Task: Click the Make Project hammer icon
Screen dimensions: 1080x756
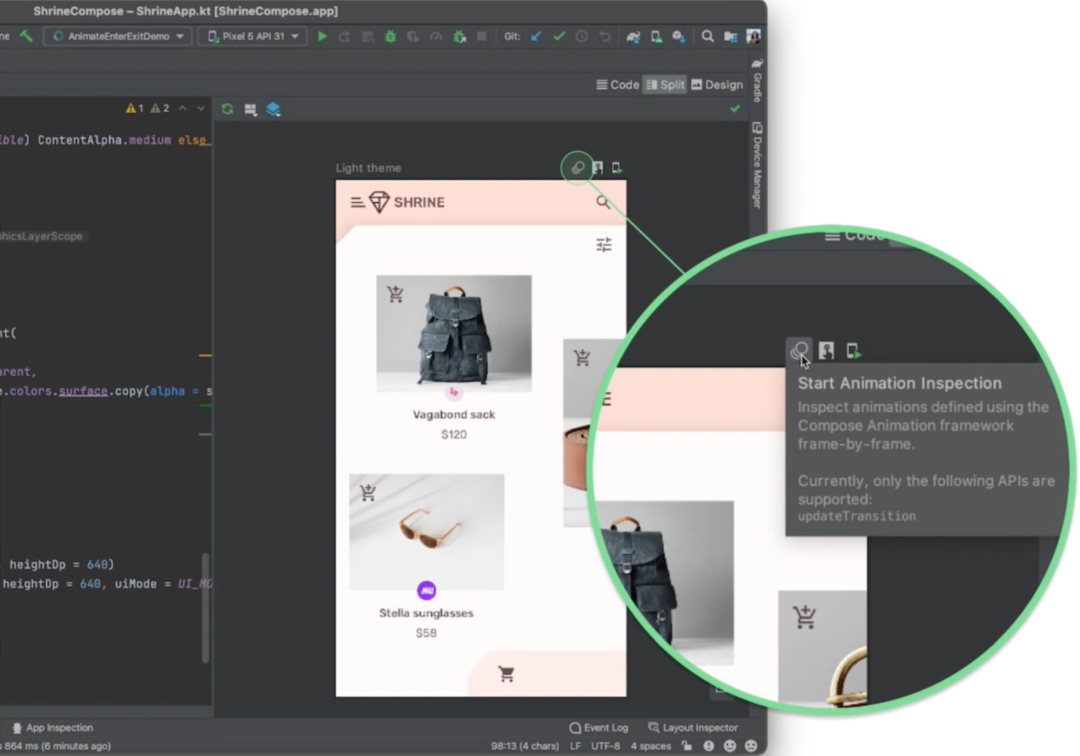Action: [26, 36]
